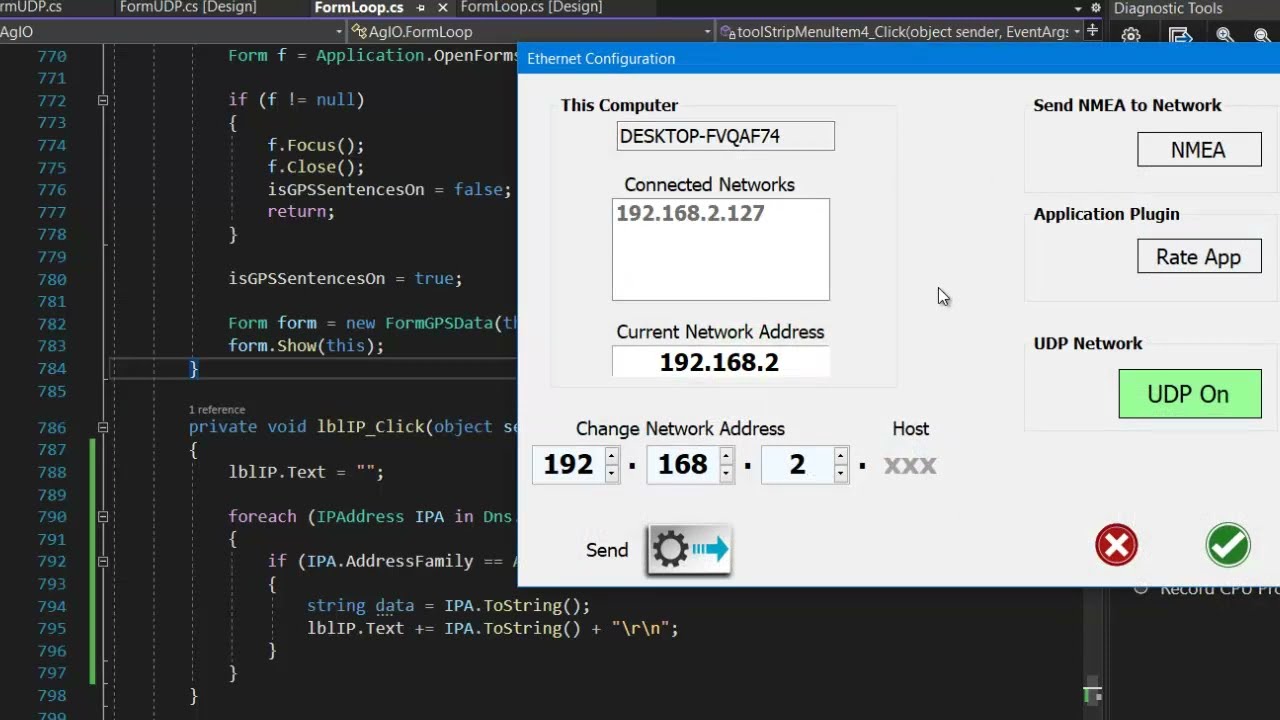This screenshot has height=720, width=1280.
Task: Click the 192 octet input field
Action: click(x=568, y=465)
